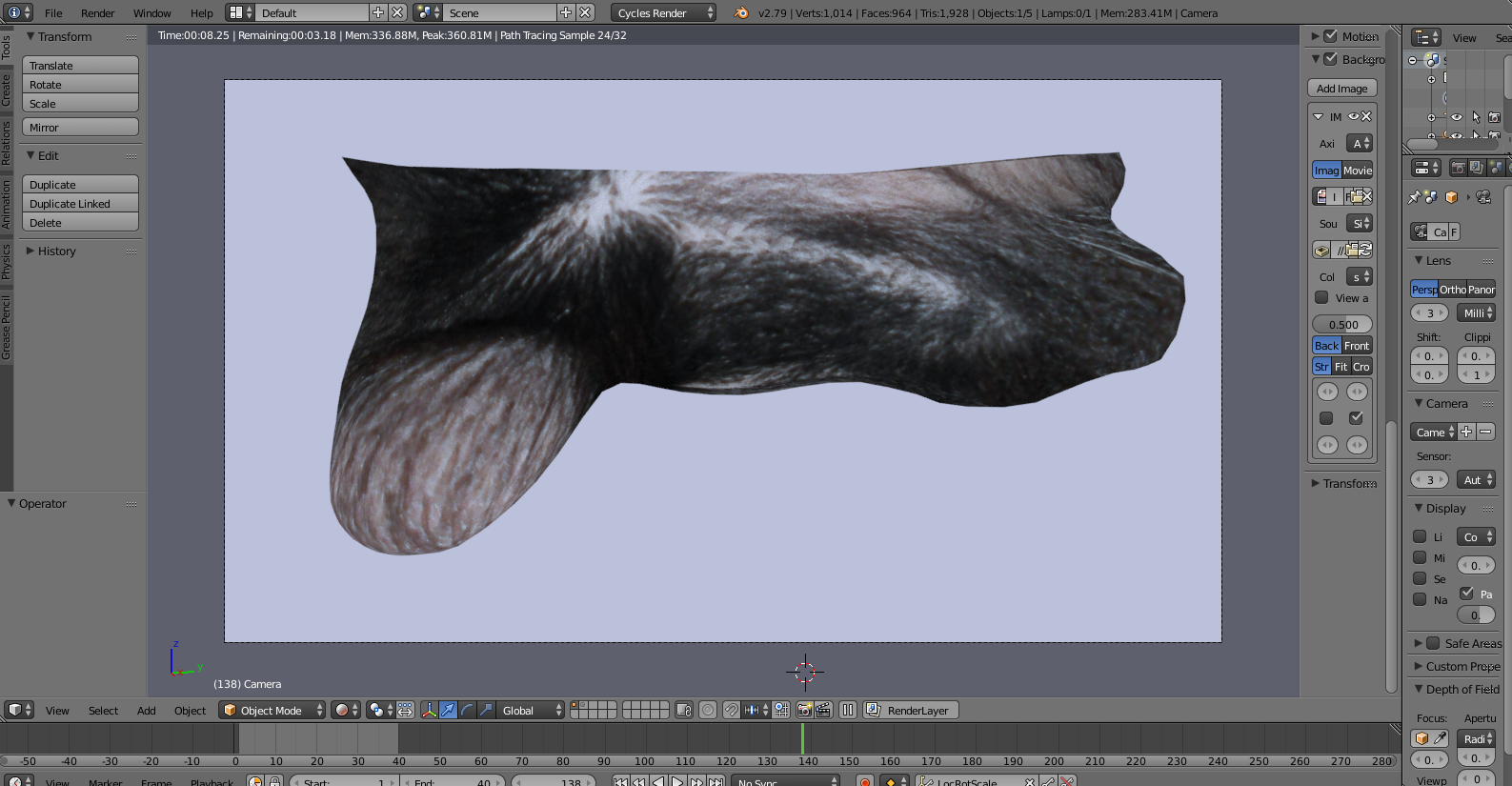The width and height of the screenshot is (1512, 786).
Task: Open the Object Mode dropdown
Action: click(x=272, y=710)
